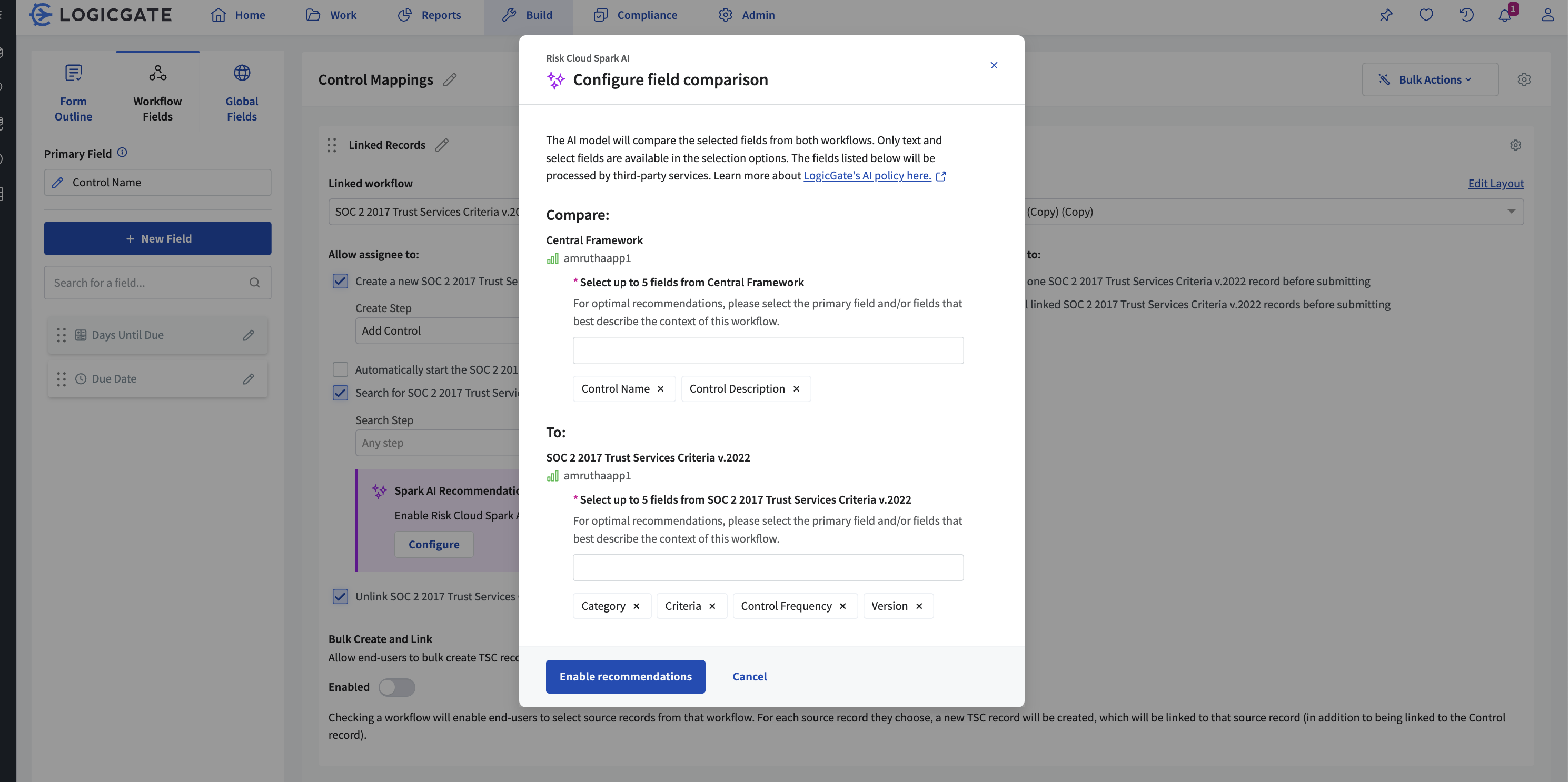Open Central Framework field selection box
Viewport: 1568px width, 782px height.
[768, 350]
